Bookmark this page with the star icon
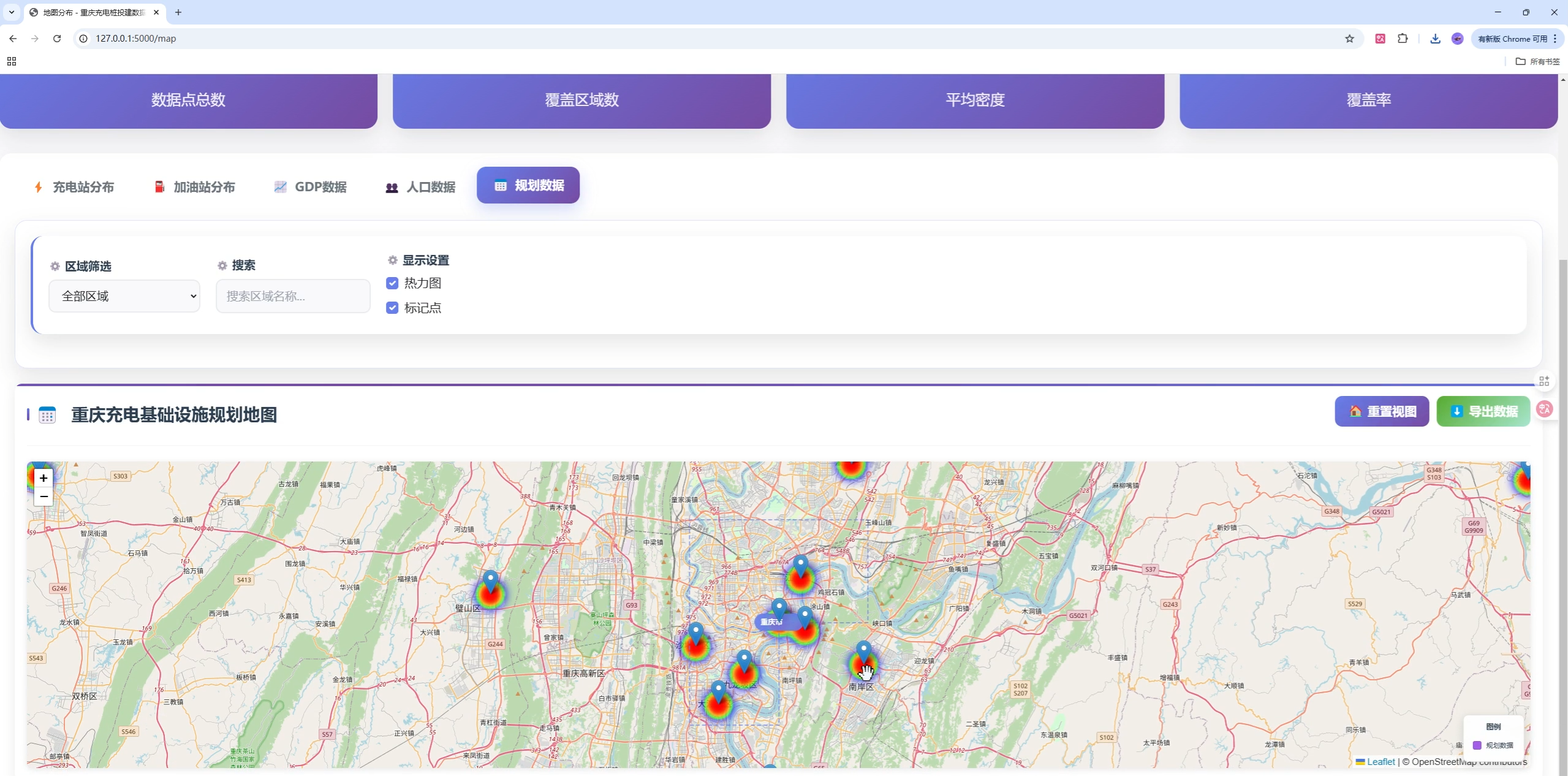Viewport: 1568px width, 776px height. click(1349, 39)
